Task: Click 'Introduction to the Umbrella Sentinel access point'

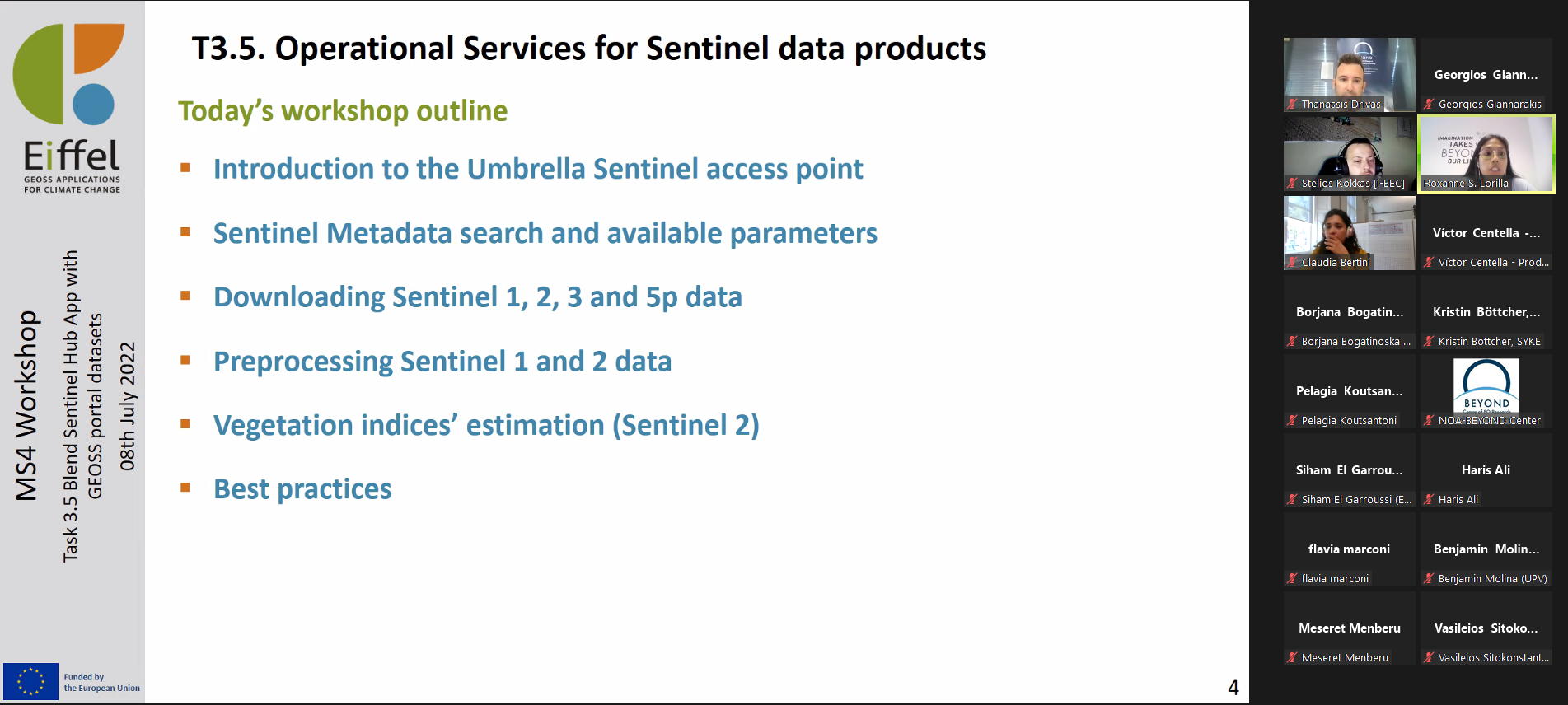Action: 538,169
